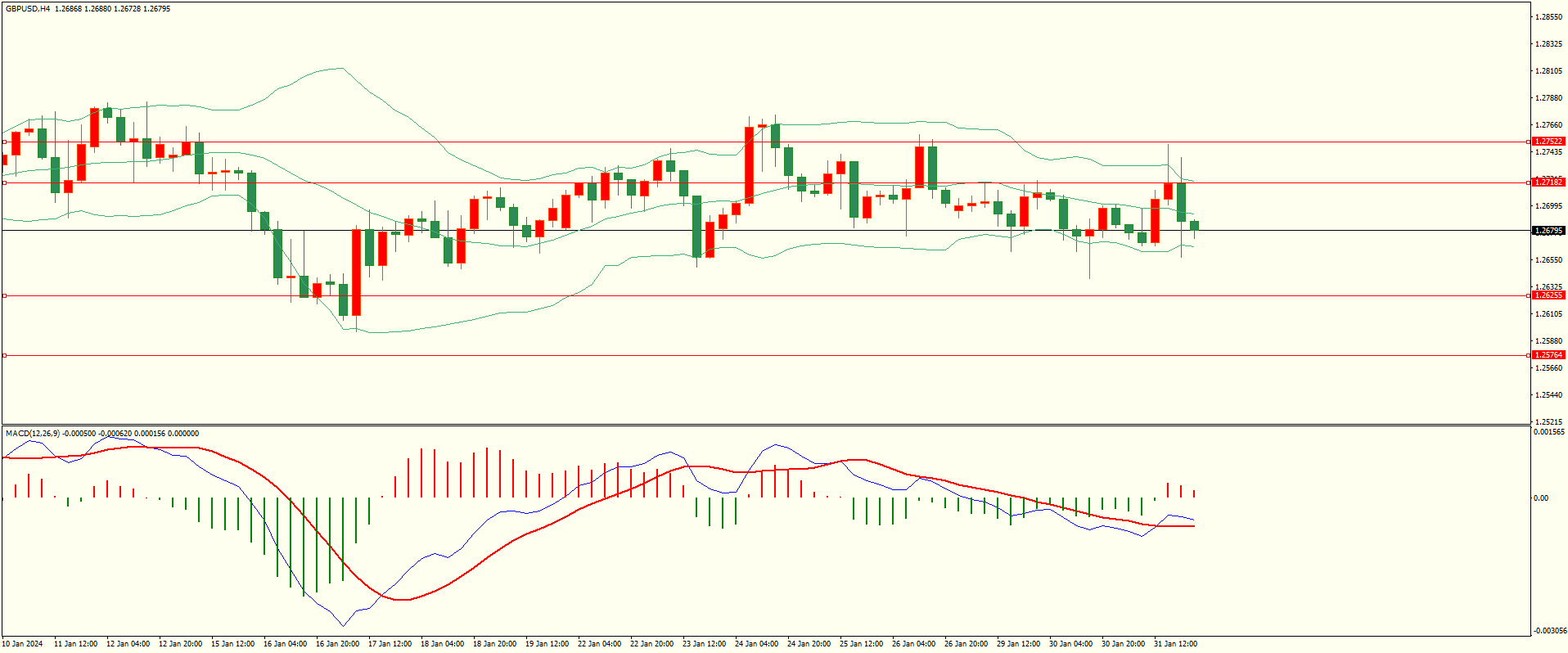Click the 24 Jan 04:00 time label

coord(756,644)
